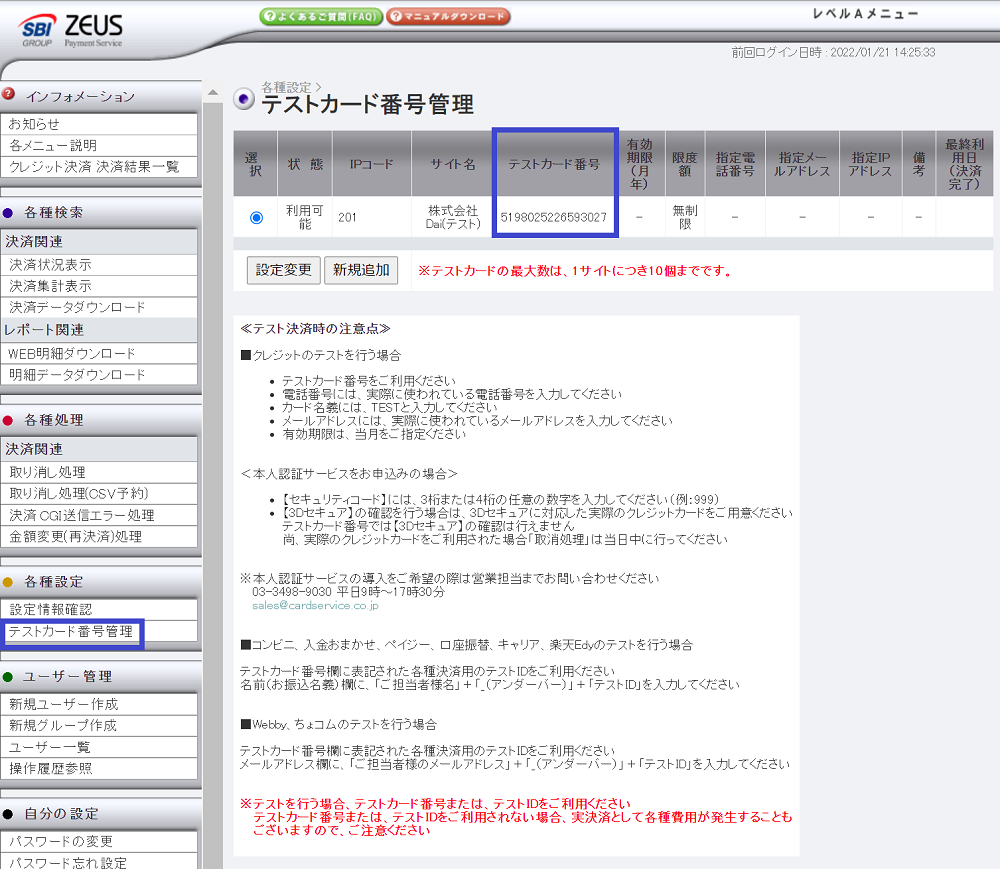Click the レベルＡメニュー label at top
The height and width of the screenshot is (869, 1000).
[x=865, y=14]
